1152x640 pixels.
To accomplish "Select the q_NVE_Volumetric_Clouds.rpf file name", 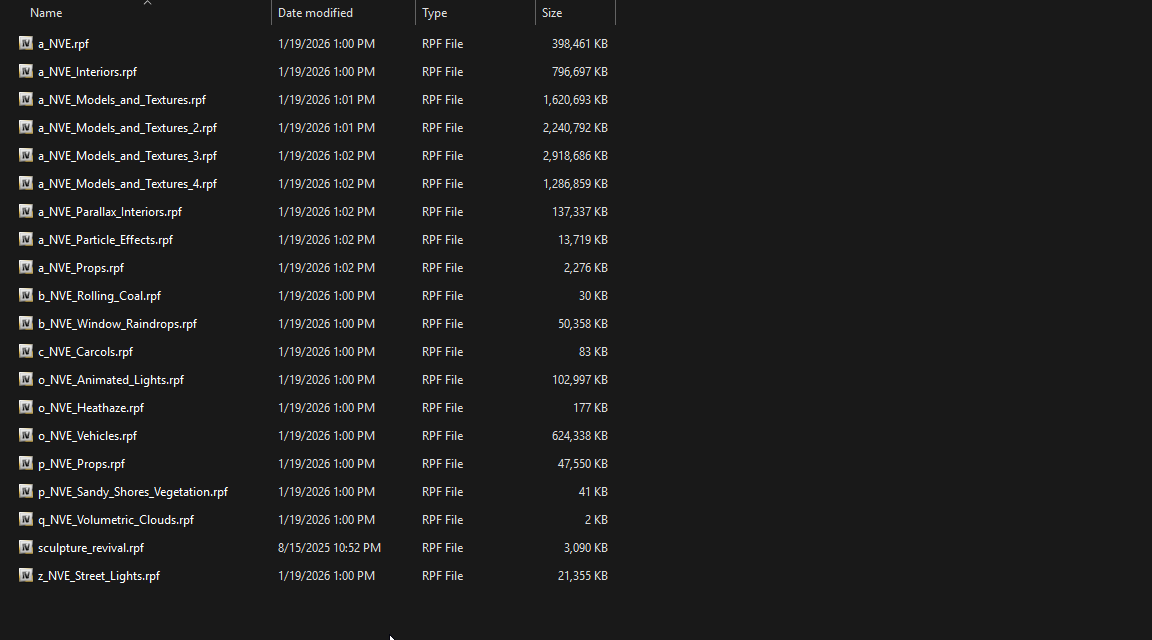I will point(116,520).
